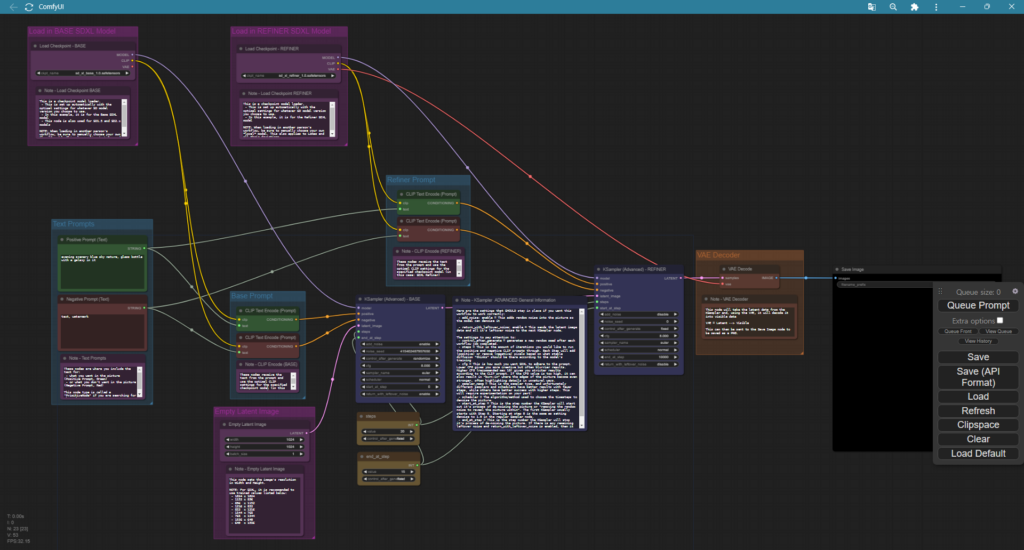This screenshot has width=1024, height=550.
Task: Click Queue Prompt button
Action: click(978, 306)
